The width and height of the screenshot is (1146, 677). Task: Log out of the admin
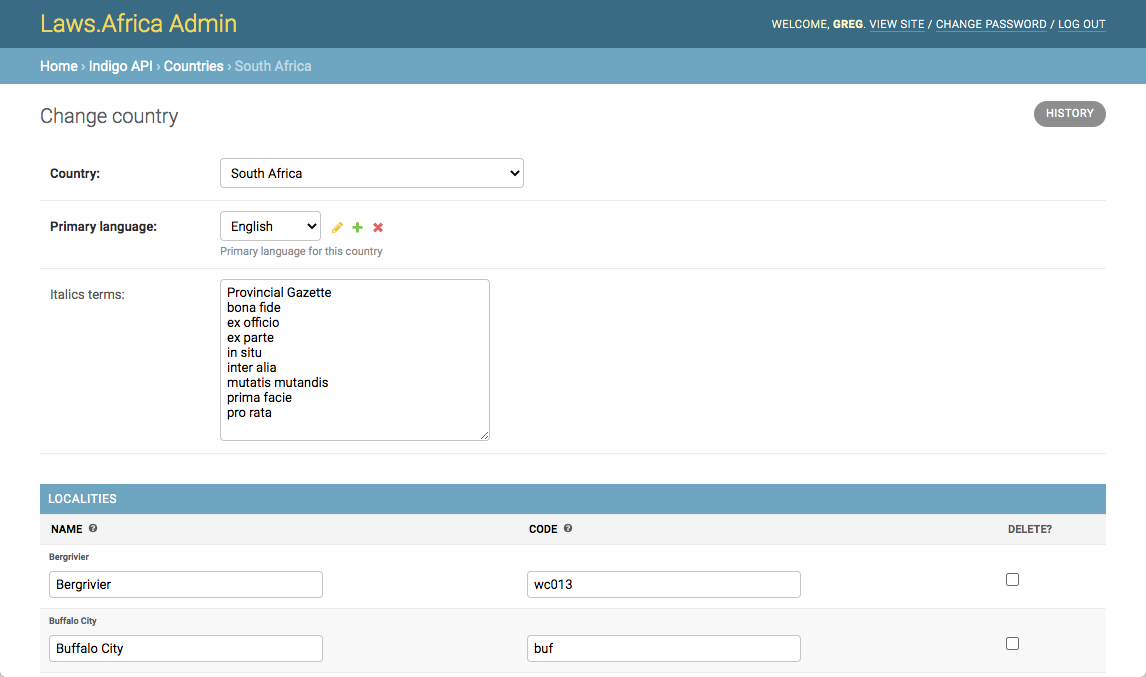click(1081, 24)
